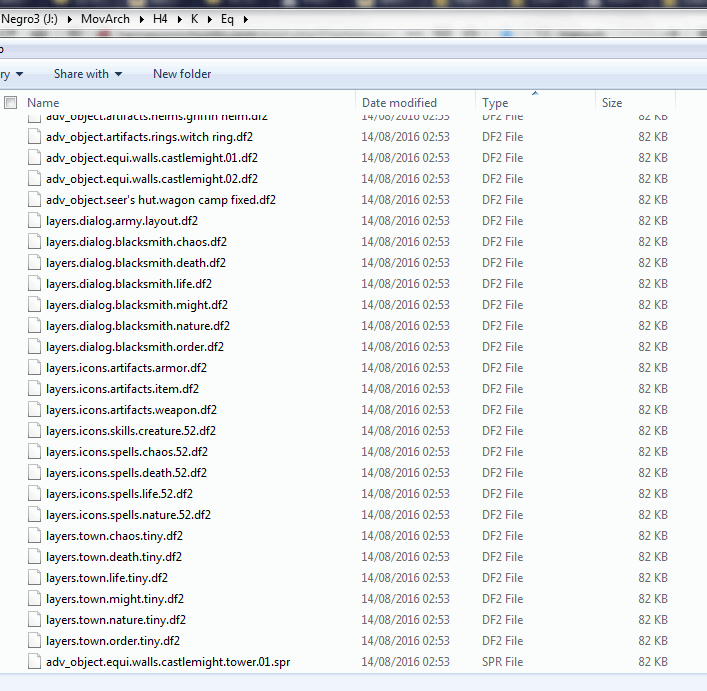Sort files by Size column header
Viewport: 707px width, 691px height.
612,103
